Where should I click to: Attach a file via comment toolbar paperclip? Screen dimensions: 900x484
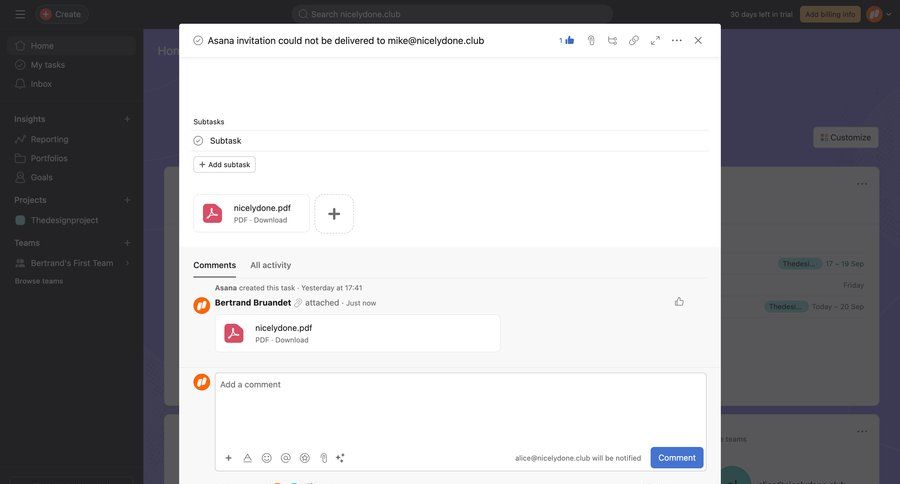coord(324,458)
